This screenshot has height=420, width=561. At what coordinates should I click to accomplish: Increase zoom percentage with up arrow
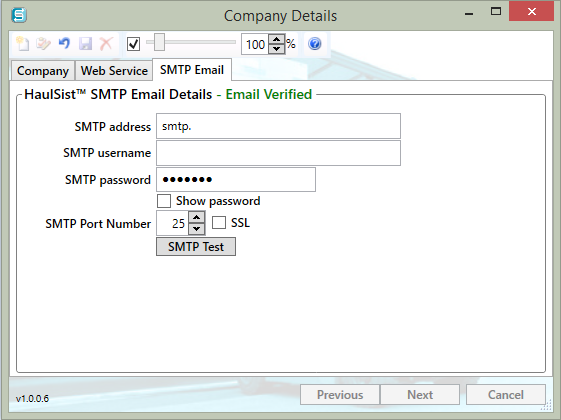point(277,39)
